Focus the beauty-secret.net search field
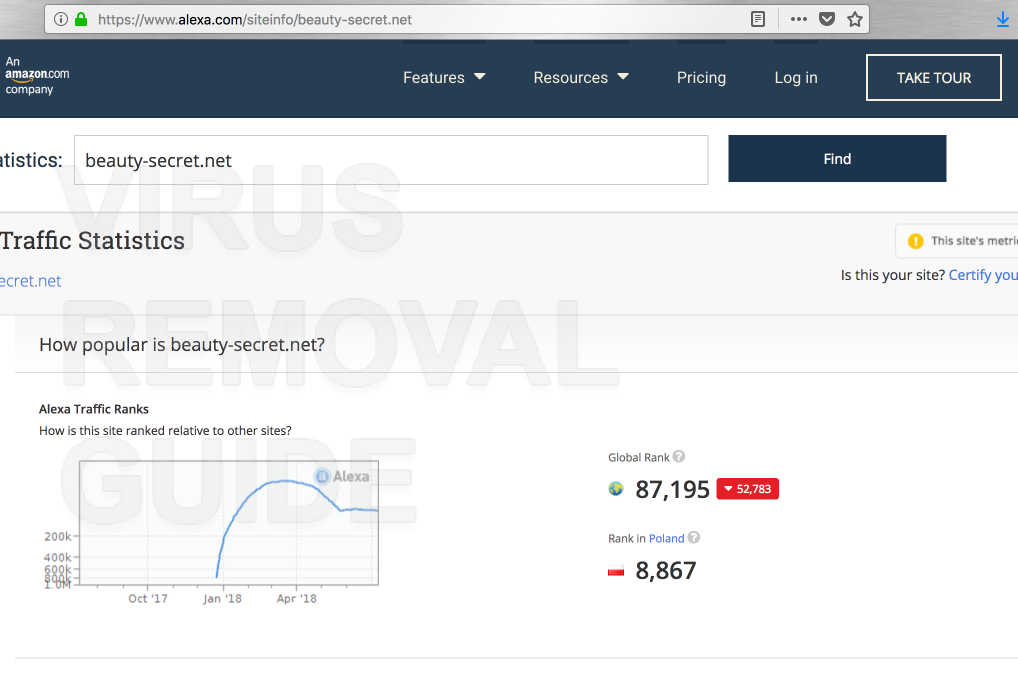This screenshot has height=688, width=1018. pyautogui.click(x=391, y=160)
